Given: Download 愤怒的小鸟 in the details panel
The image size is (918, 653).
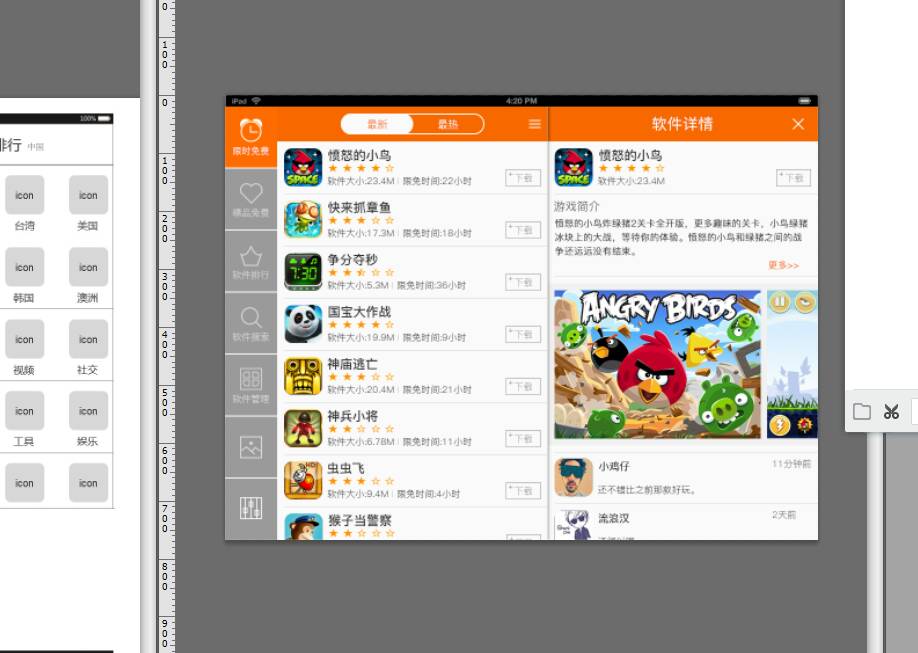Looking at the screenshot, I should click(x=794, y=178).
